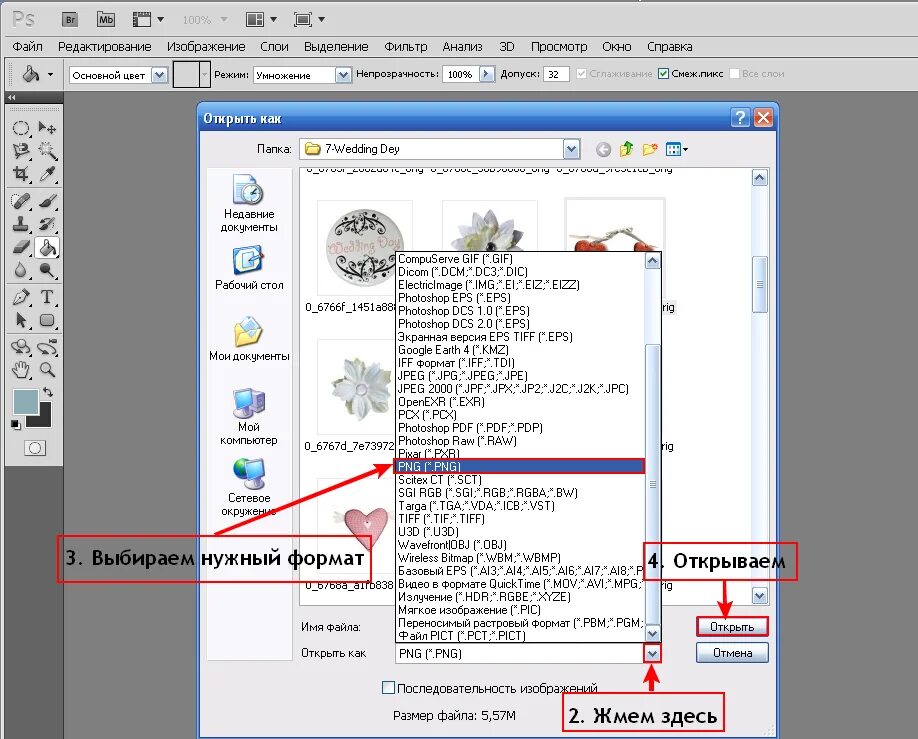The width and height of the screenshot is (918, 739).
Task: Open Мой компьютер location
Action: click(x=249, y=416)
